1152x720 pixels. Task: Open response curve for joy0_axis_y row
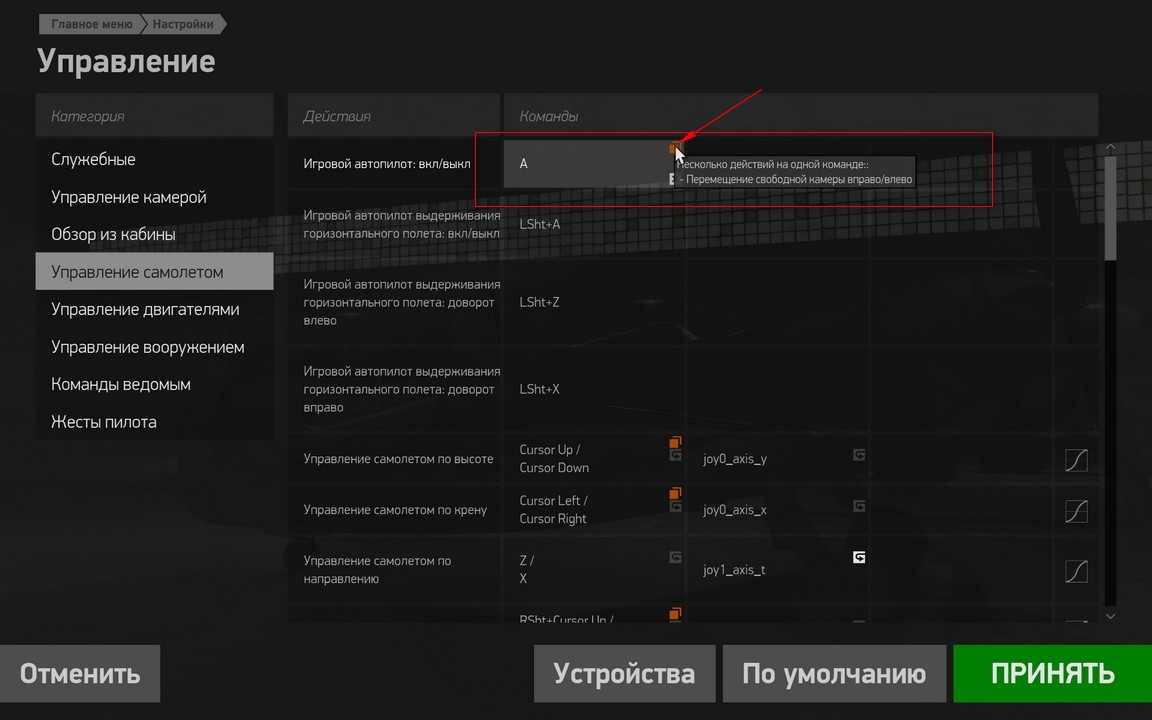tap(1076, 460)
